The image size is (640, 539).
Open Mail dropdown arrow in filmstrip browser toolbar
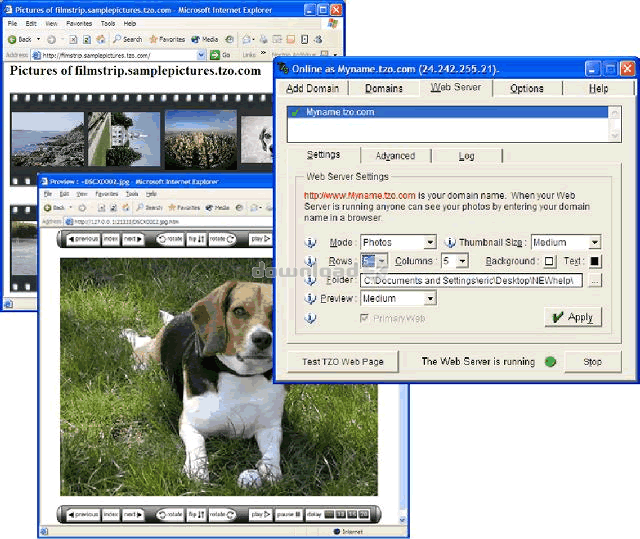pyautogui.click(x=253, y=40)
